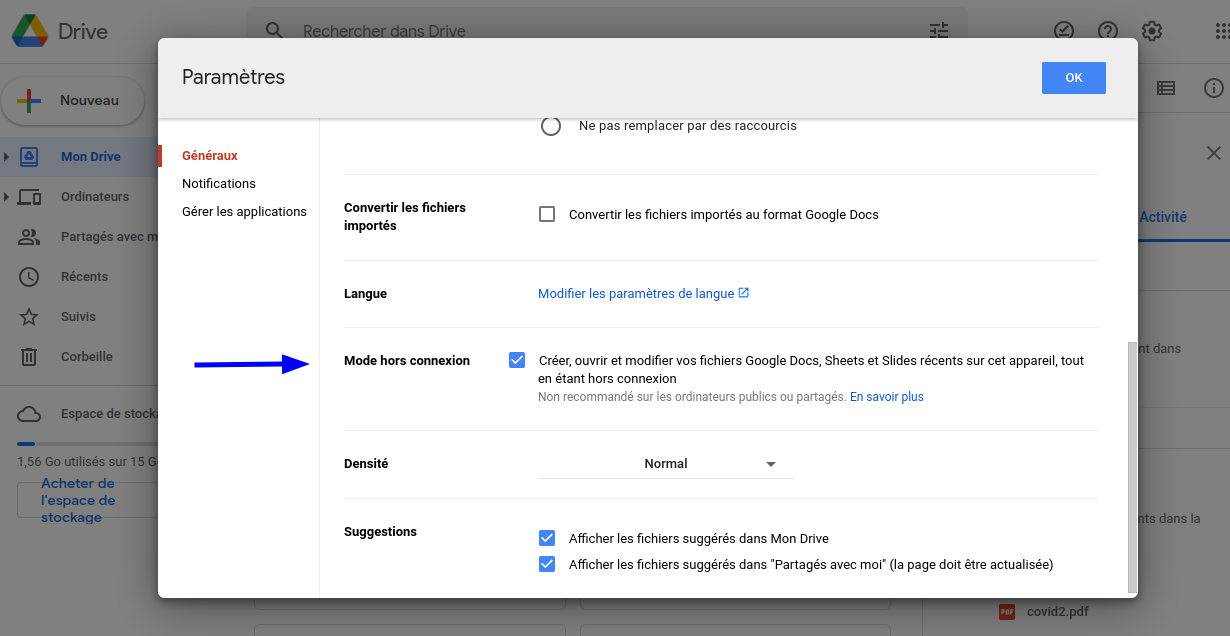
Task: Click the Partagés avec moi people icon
Action: (x=29, y=237)
